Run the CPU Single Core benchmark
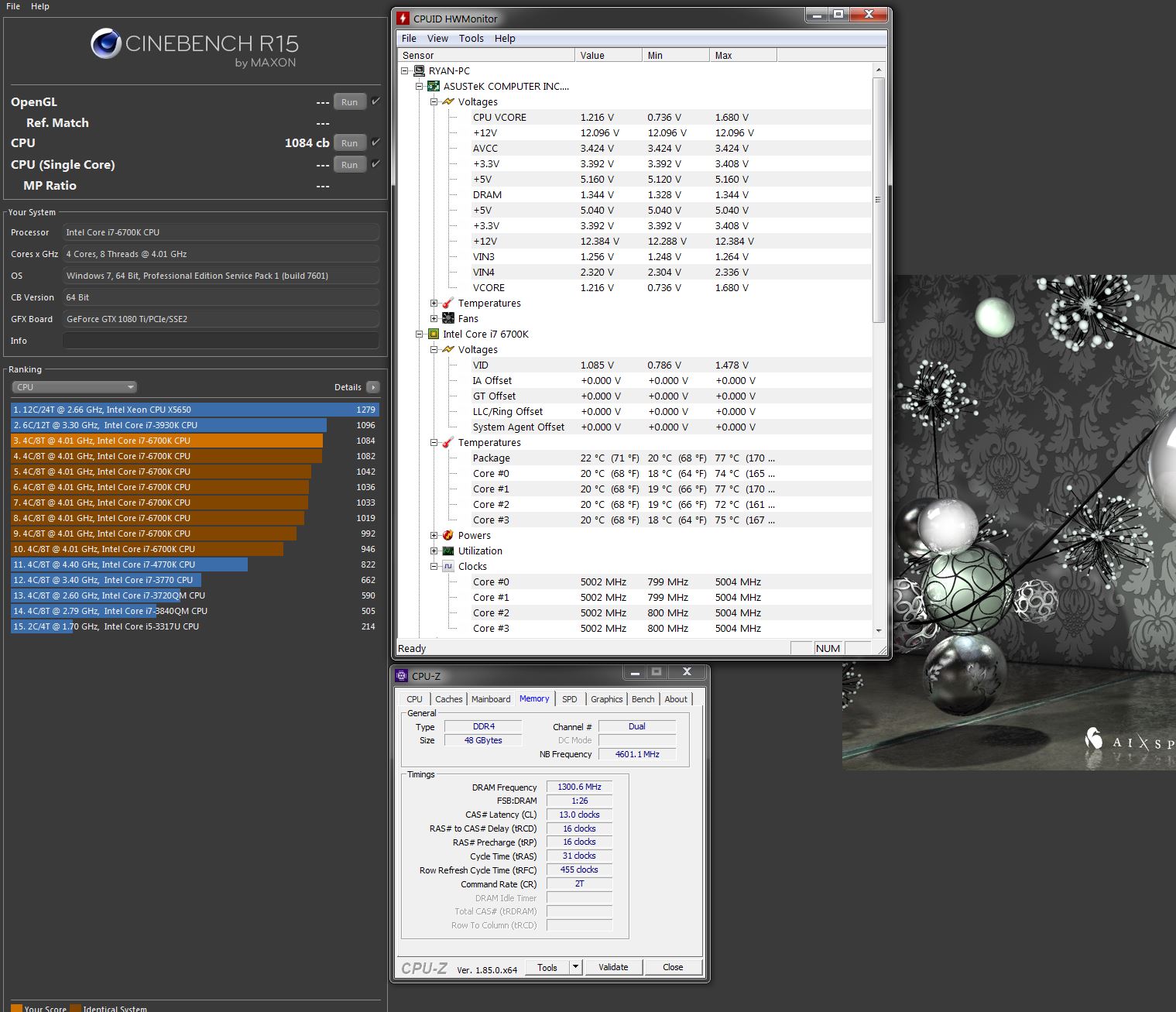The width and height of the screenshot is (1176, 1012). tap(349, 165)
